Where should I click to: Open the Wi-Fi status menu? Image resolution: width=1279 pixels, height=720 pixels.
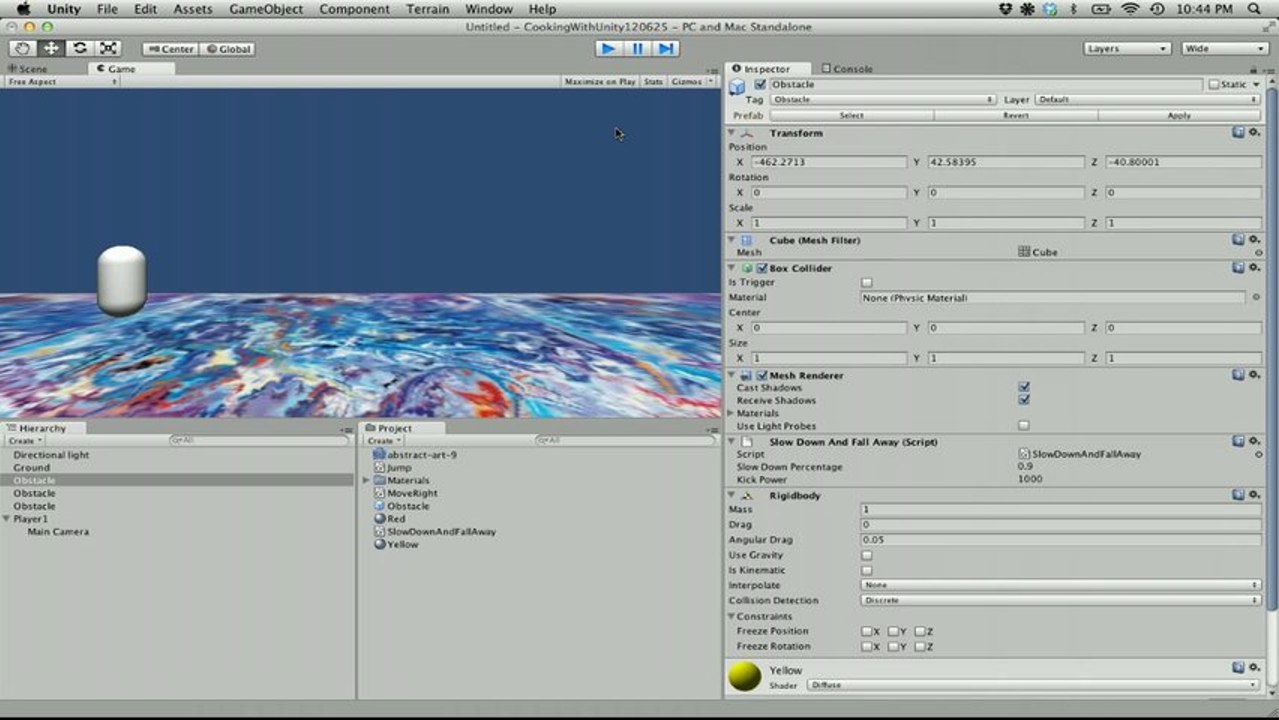(x=1130, y=9)
